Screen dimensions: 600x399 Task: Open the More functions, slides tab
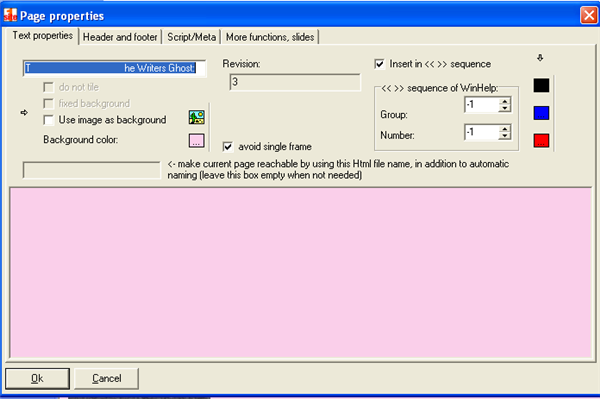[270, 37]
